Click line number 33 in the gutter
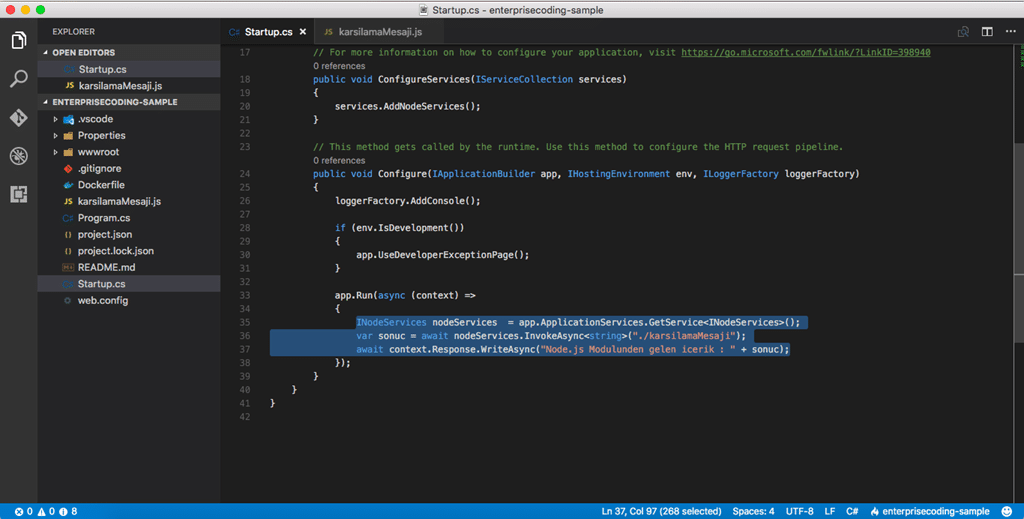 tap(245, 295)
